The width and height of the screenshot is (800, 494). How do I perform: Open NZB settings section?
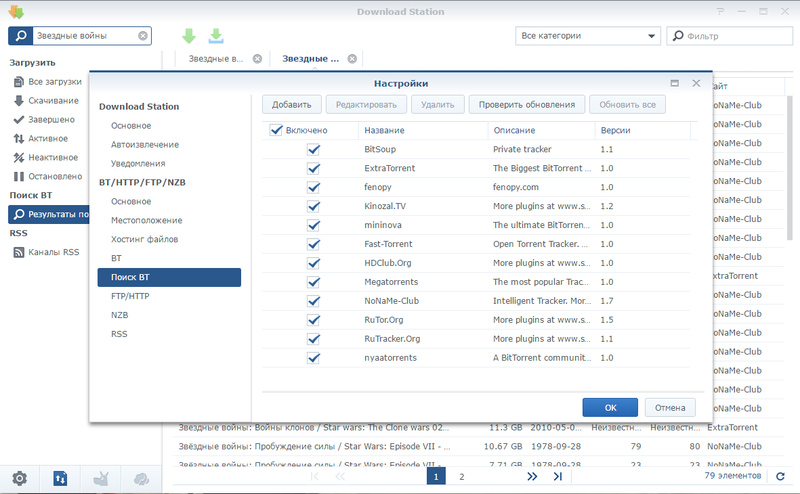(x=119, y=315)
